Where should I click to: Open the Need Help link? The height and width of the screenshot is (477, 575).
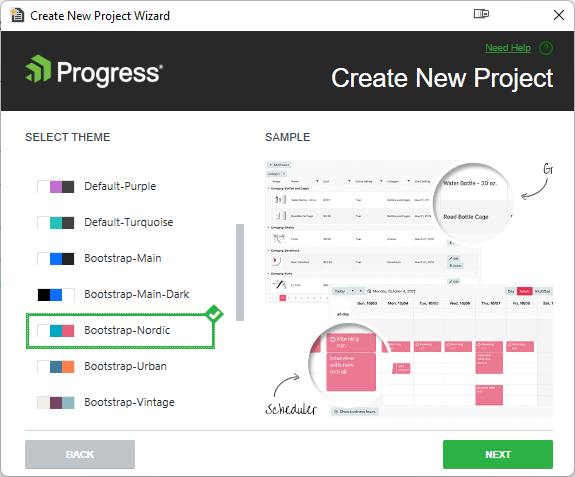[508, 48]
